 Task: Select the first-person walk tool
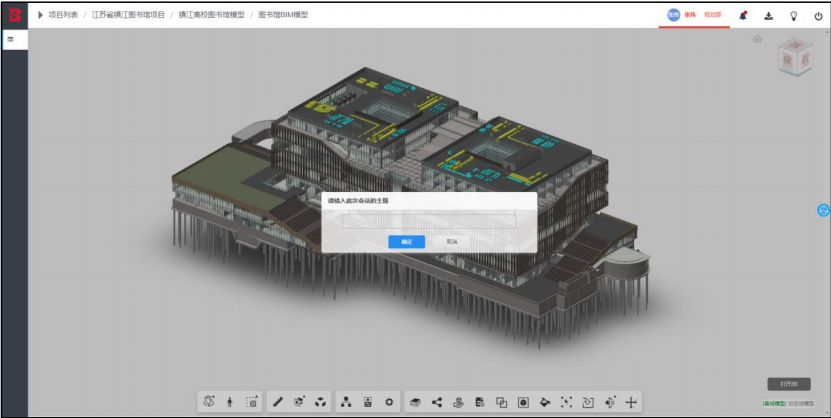[229, 402]
